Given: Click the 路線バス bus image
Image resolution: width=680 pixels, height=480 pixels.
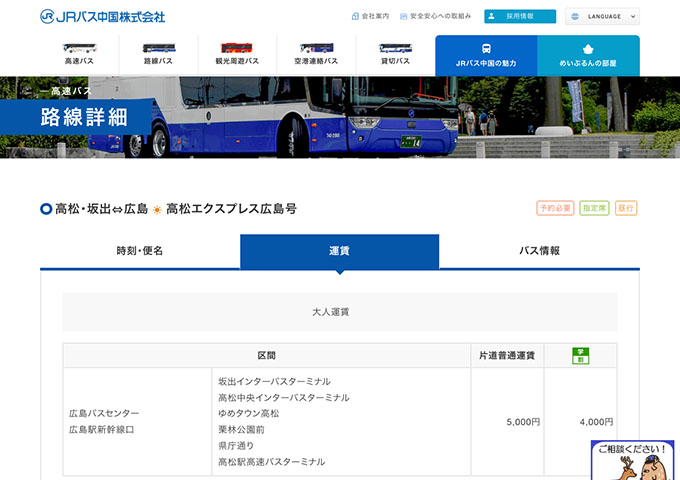Looking at the screenshot, I should [x=159, y=48].
